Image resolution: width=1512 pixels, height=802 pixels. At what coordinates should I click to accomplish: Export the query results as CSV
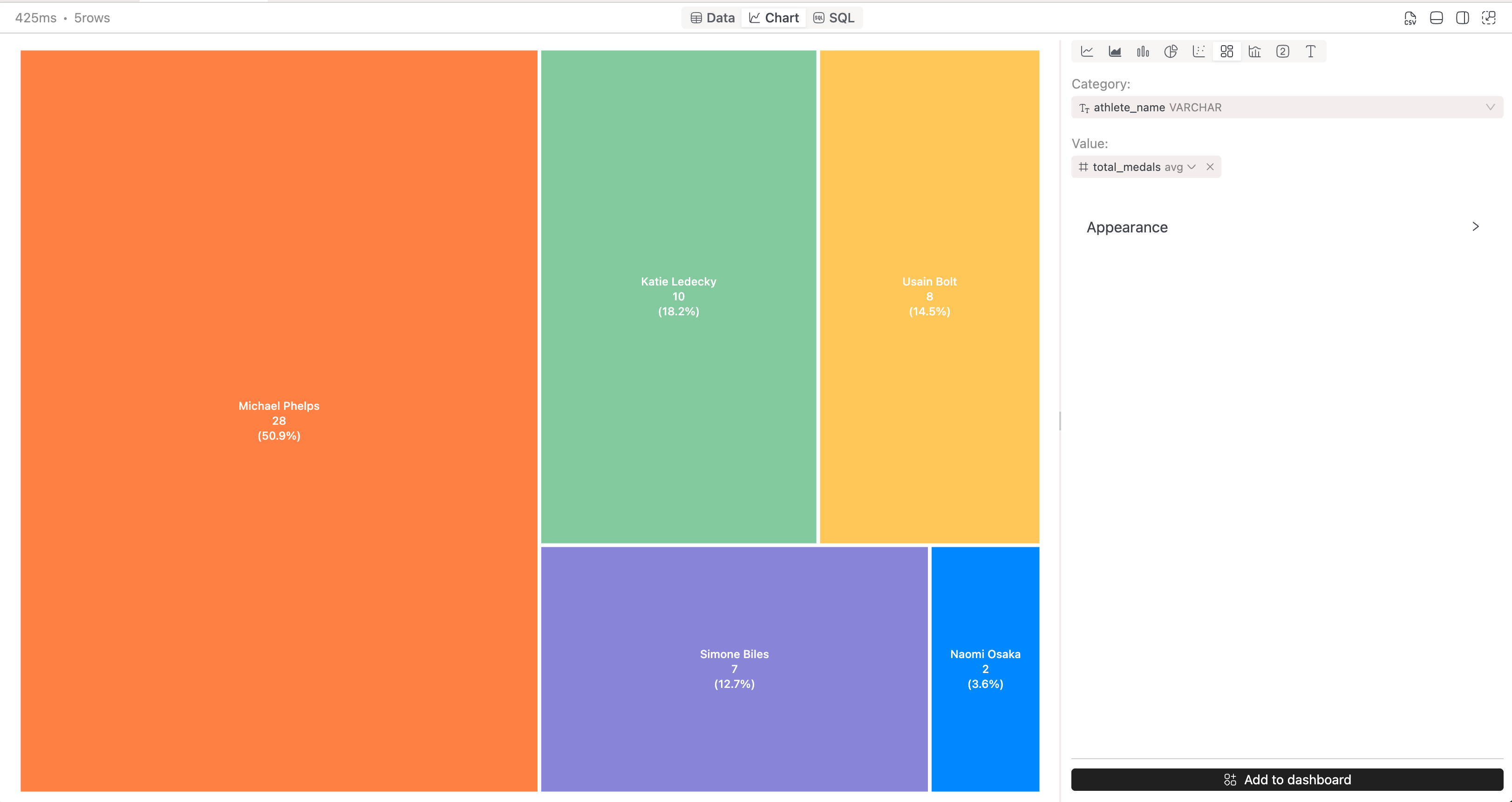1410,18
